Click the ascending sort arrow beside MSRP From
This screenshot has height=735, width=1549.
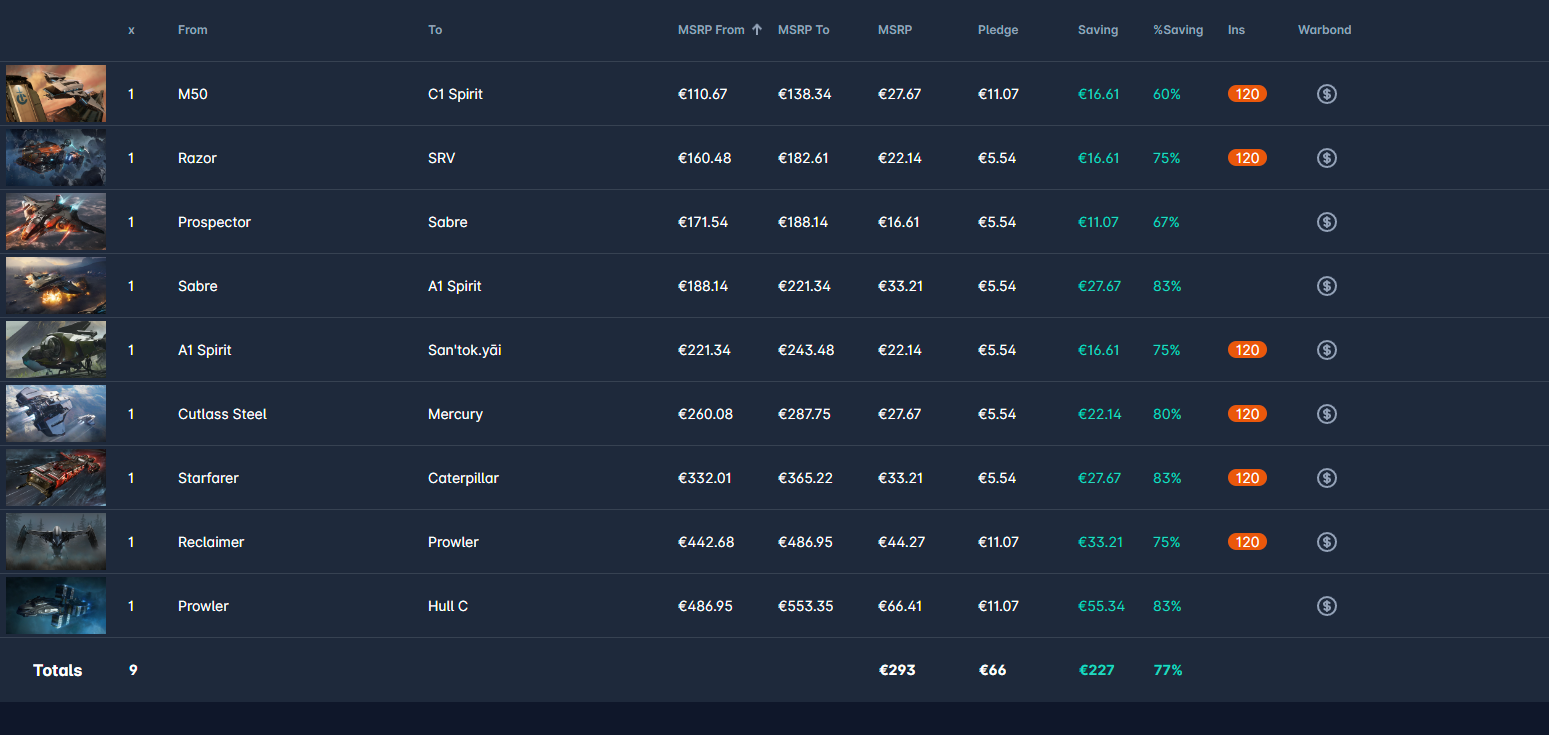[757, 30]
